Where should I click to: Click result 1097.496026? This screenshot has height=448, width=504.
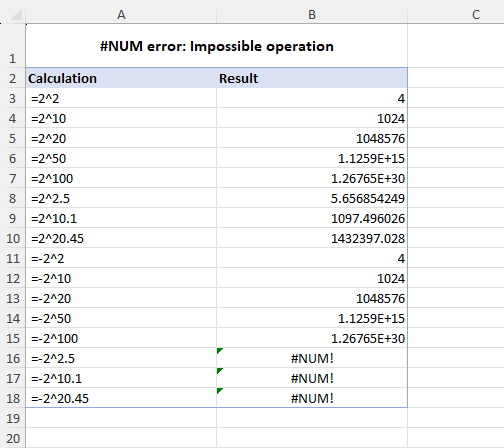pos(312,218)
